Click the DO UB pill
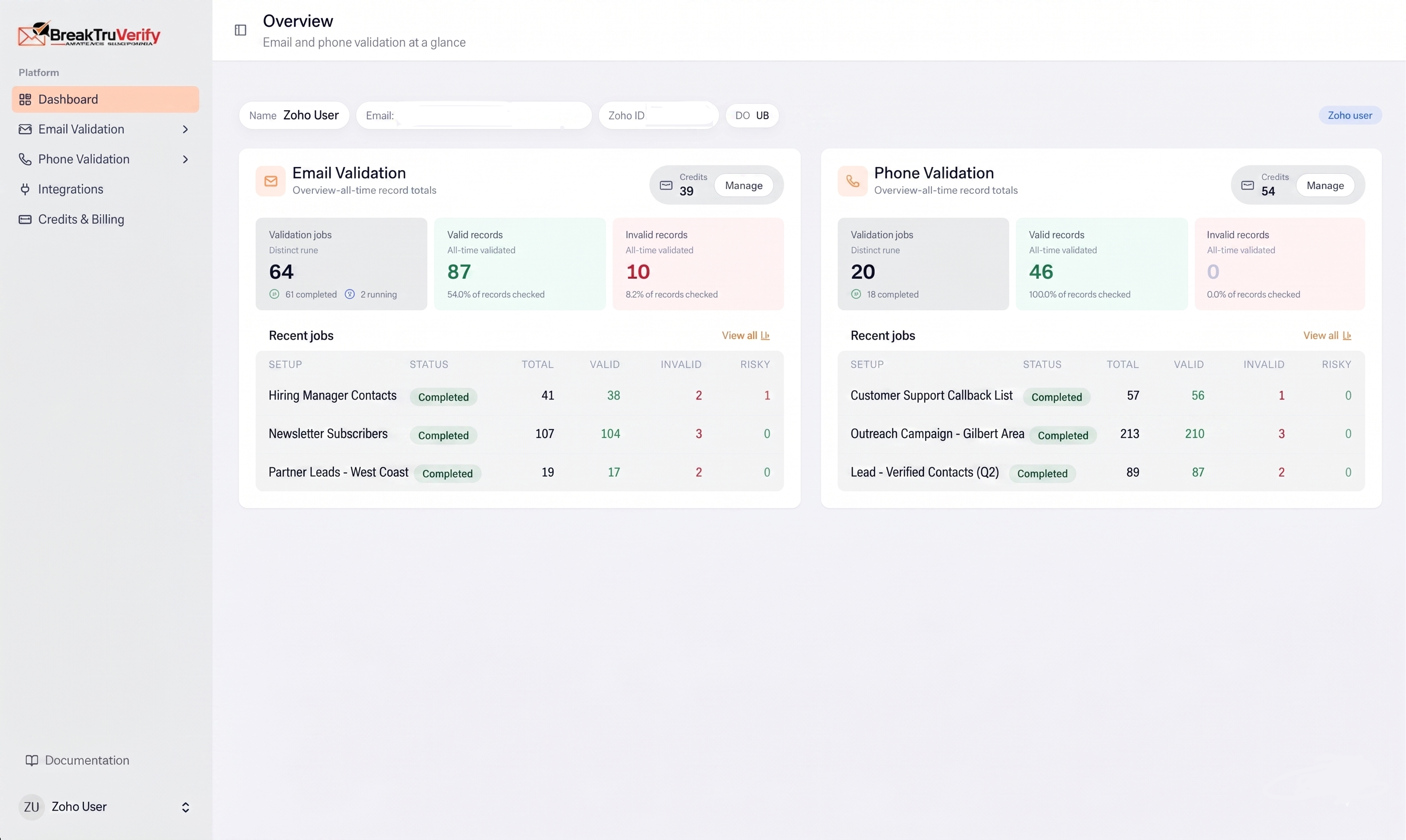 click(752, 115)
